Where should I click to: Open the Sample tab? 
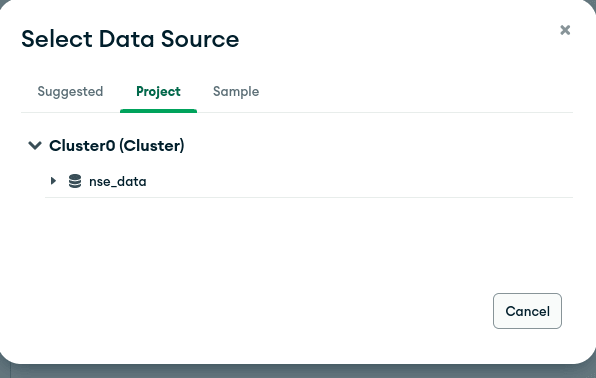[x=236, y=92]
